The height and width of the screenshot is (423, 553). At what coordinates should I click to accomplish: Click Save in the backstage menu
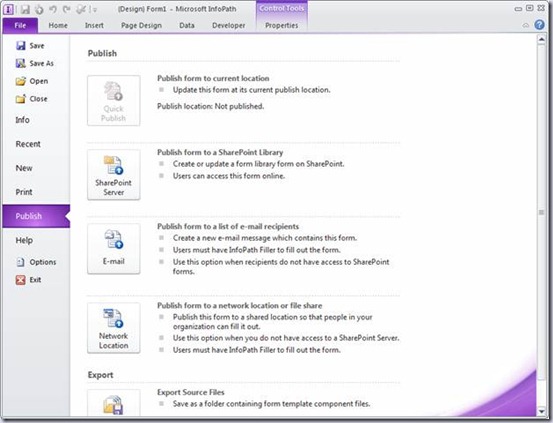(30, 46)
